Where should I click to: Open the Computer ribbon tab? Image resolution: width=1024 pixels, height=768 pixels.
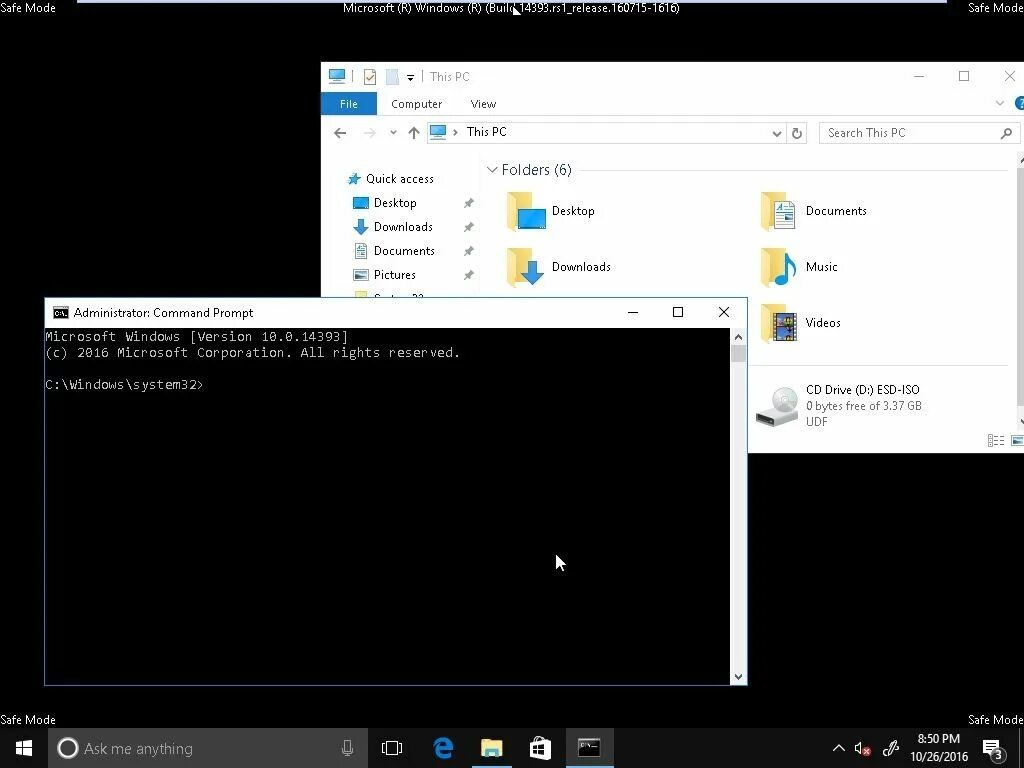click(416, 104)
